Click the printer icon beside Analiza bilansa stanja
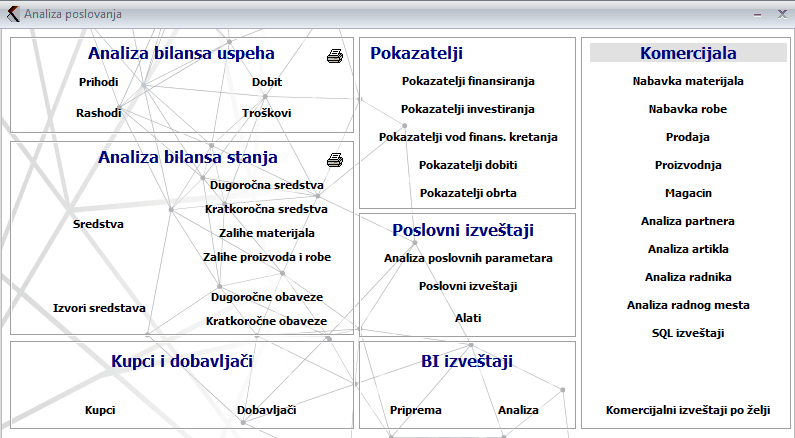The image size is (795, 438). (x=335, y=160)
